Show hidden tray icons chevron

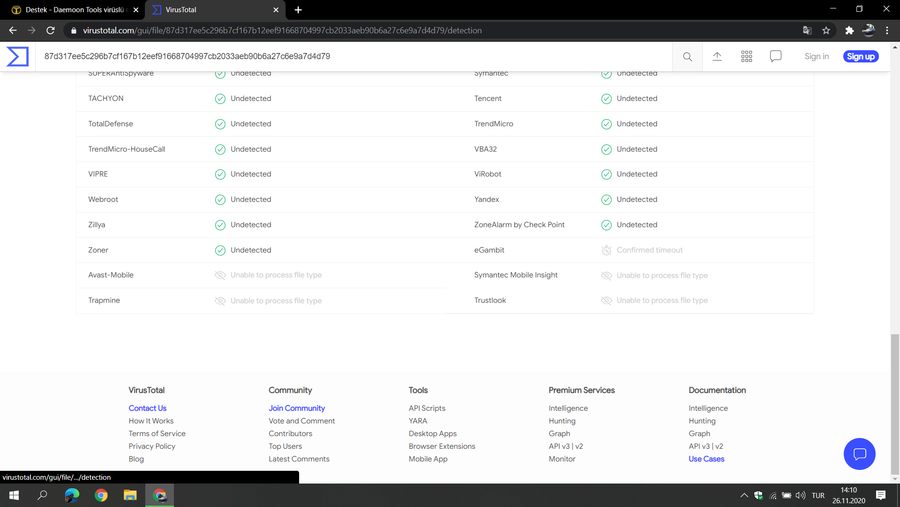[x=744, y=496]
